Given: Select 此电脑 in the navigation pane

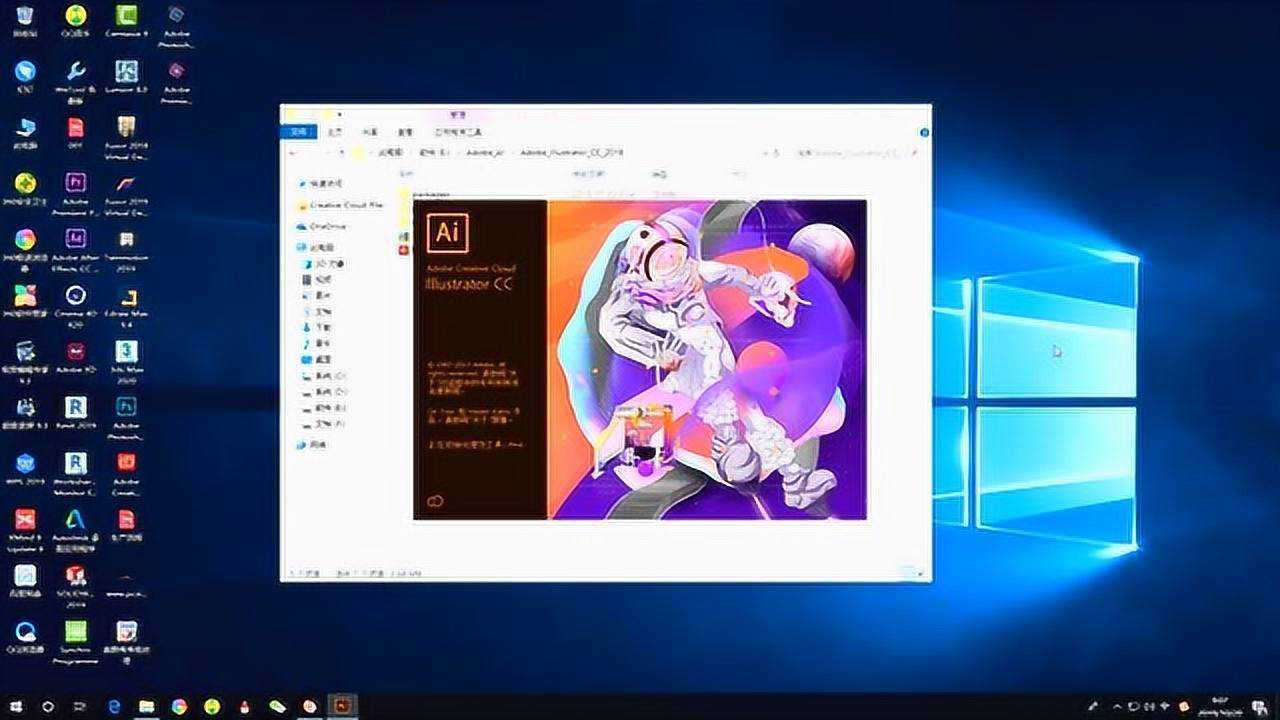Looking at the screenshot, I should 316,246.
